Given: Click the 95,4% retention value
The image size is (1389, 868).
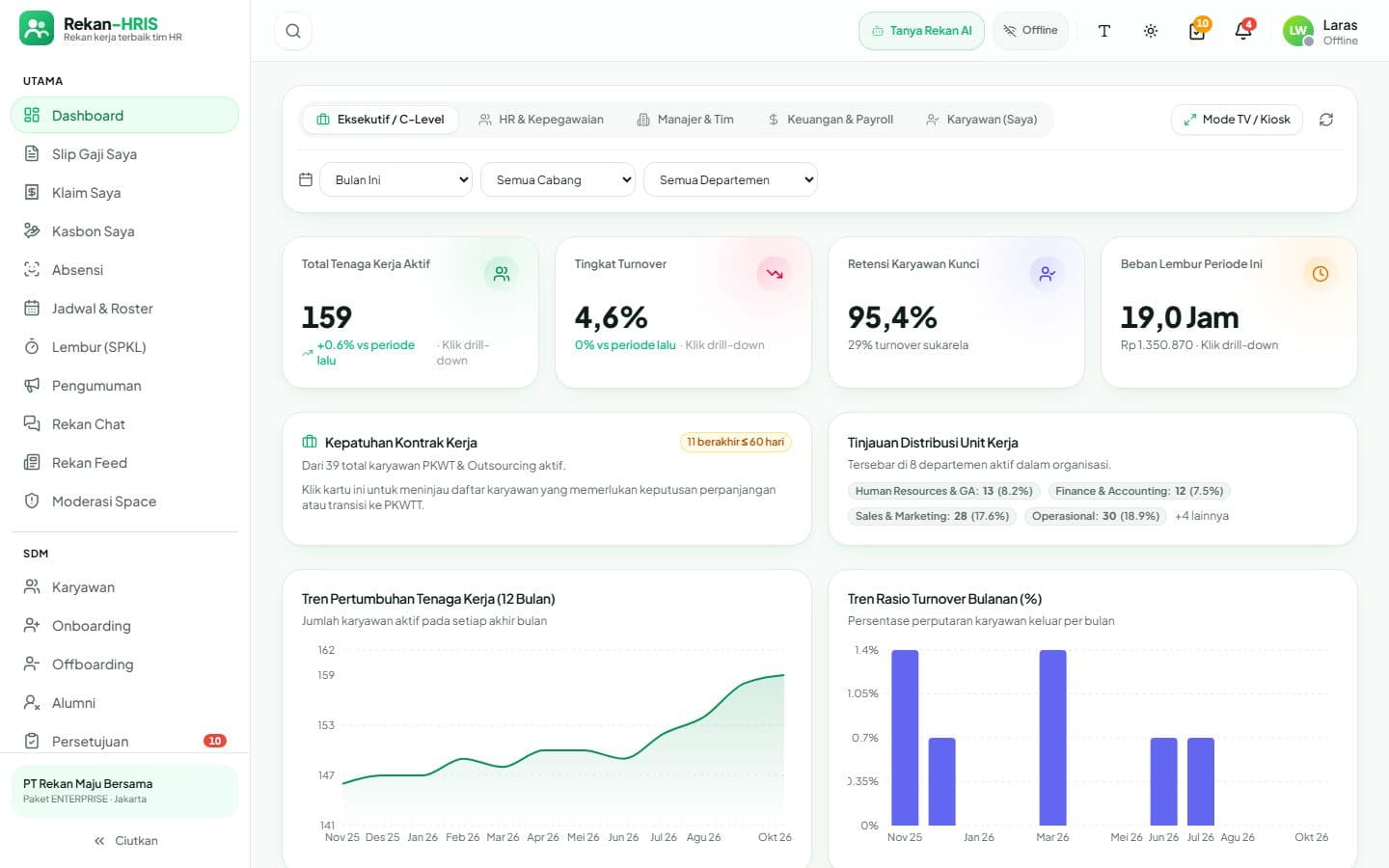Looking at the screenshot, I should [892, 317].
